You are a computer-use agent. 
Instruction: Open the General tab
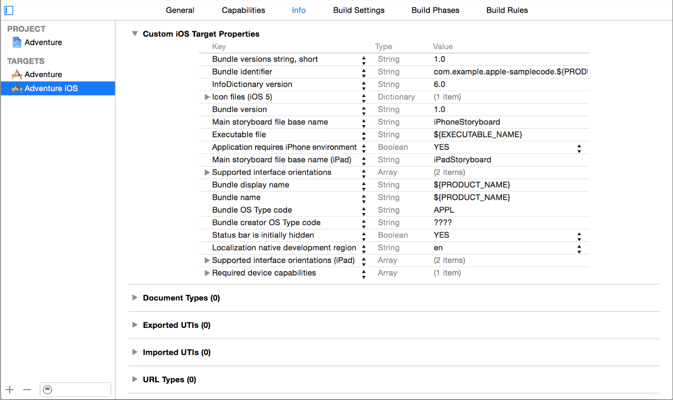click(180, 10)
